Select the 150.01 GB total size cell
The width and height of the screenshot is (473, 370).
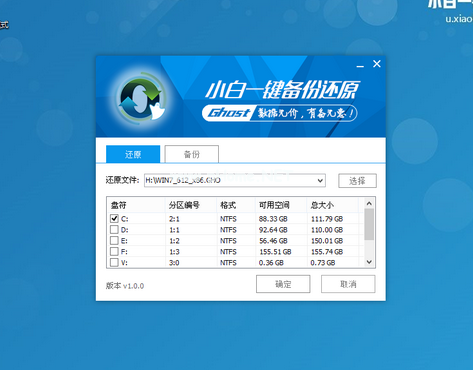(327, 241)
